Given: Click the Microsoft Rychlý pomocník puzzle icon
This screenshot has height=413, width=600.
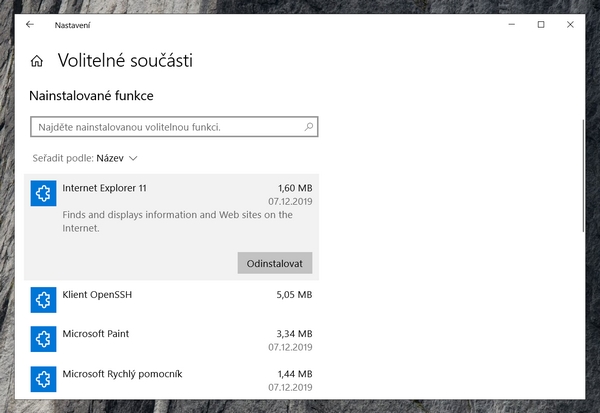Looking at the screenshot, I should (43, 379).
